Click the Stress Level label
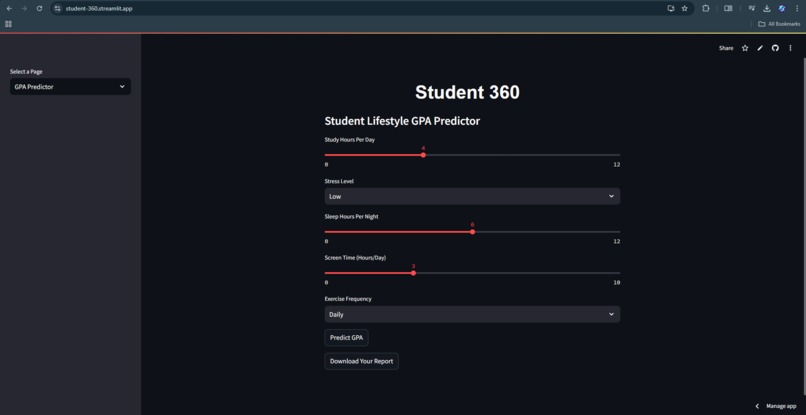 [339, 181]
